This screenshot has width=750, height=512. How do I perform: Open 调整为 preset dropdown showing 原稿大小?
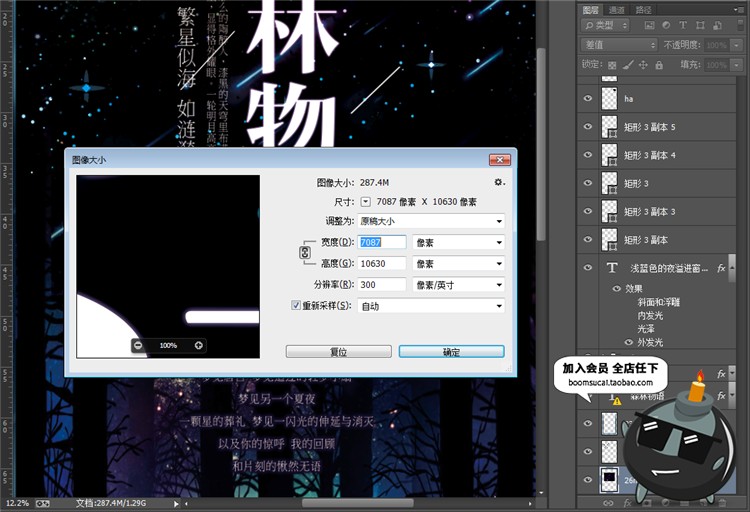pos(431,221)
